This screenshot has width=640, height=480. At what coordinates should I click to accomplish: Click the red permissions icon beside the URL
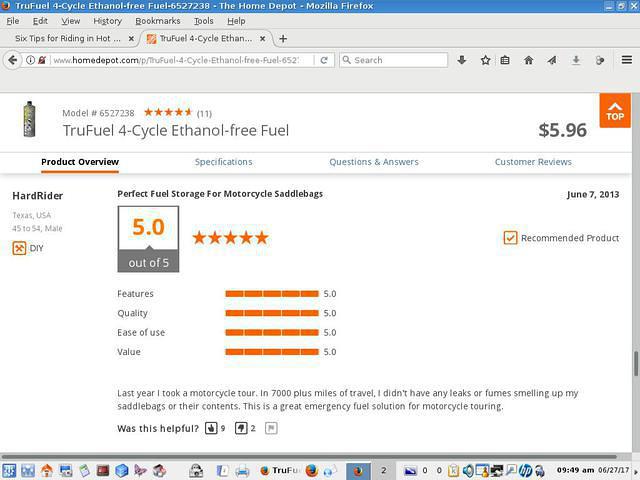coord(42,60)
